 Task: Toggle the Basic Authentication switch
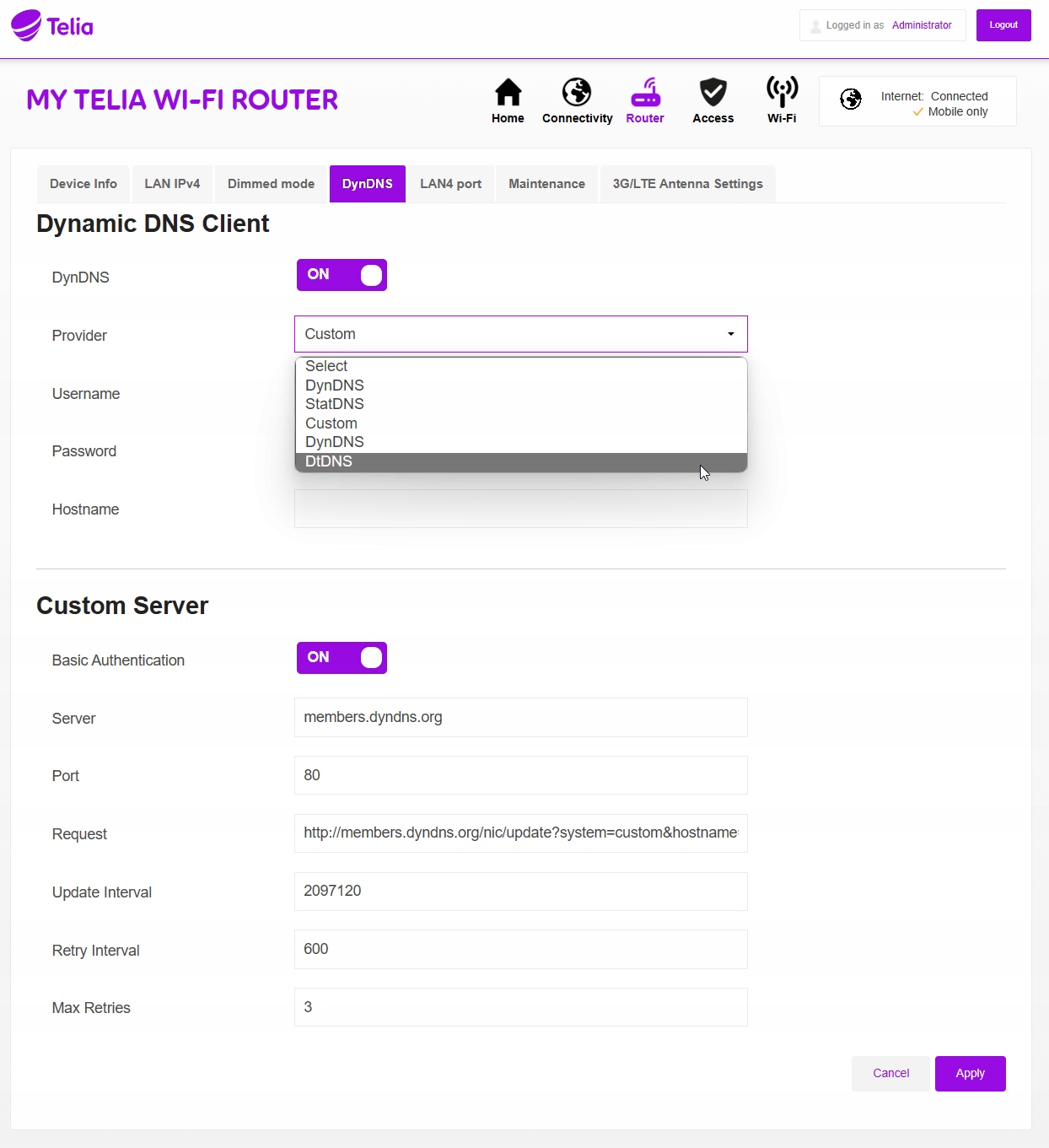[x=342, y=658]
